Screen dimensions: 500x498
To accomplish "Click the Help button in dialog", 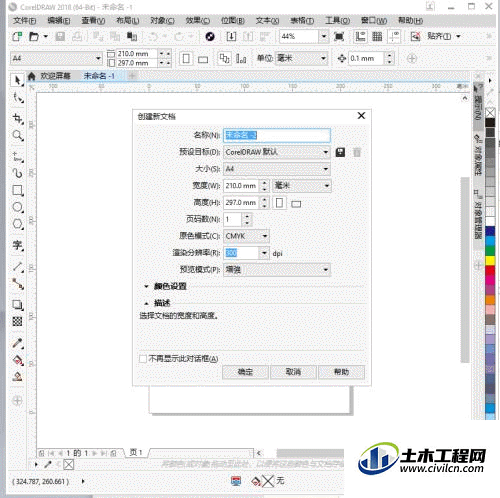I will coord(341,372).
